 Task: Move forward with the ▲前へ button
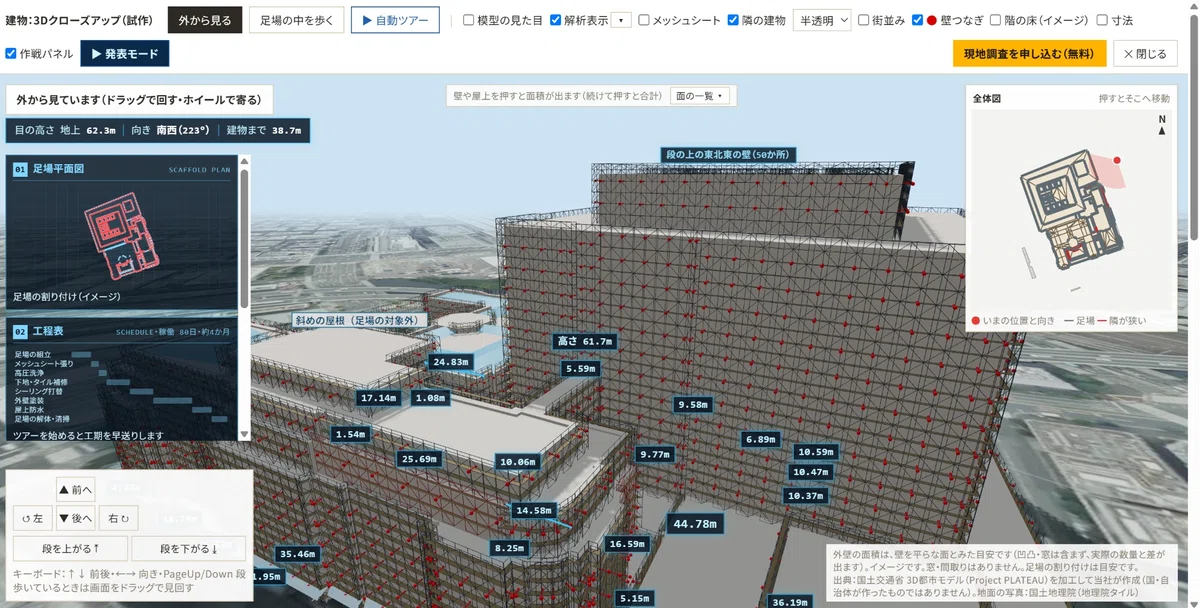pos(76,490)
